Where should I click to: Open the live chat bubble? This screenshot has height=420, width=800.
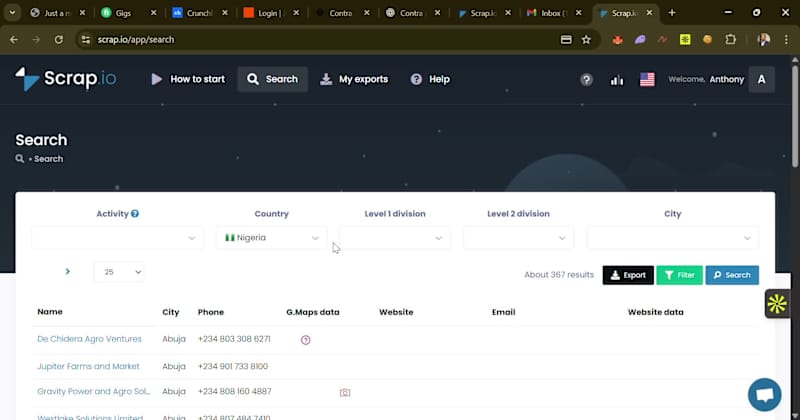(764, 394)
